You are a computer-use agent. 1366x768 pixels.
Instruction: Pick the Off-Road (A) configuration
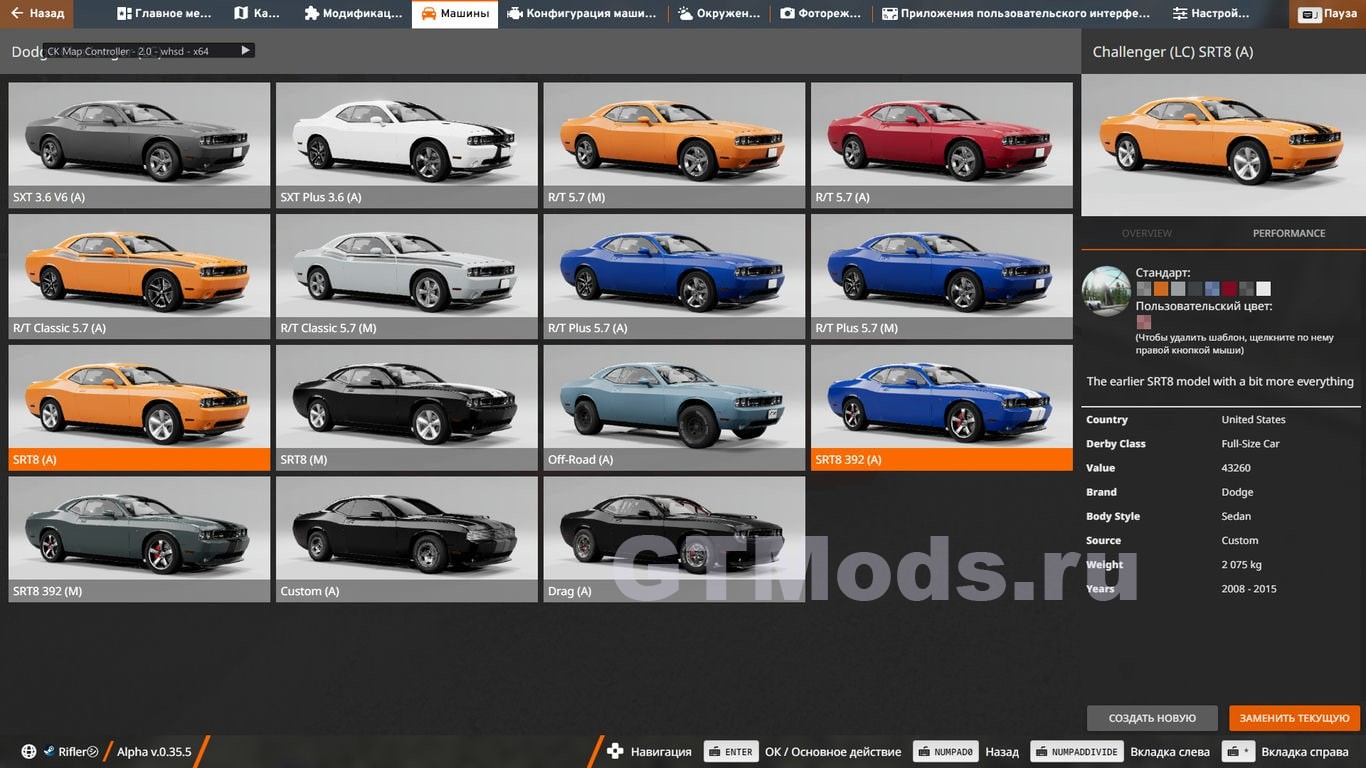click(674, 408)
